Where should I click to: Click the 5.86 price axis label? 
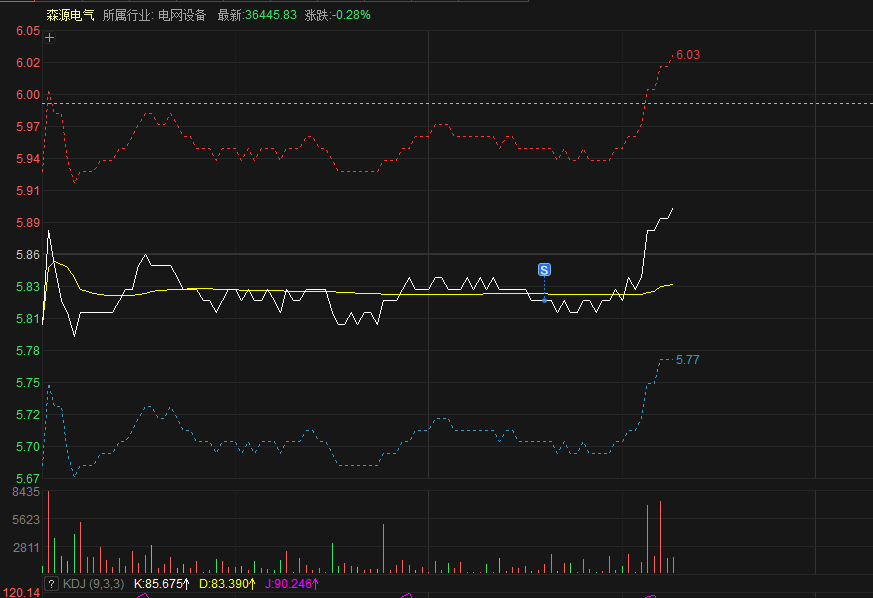click(28, 254)
